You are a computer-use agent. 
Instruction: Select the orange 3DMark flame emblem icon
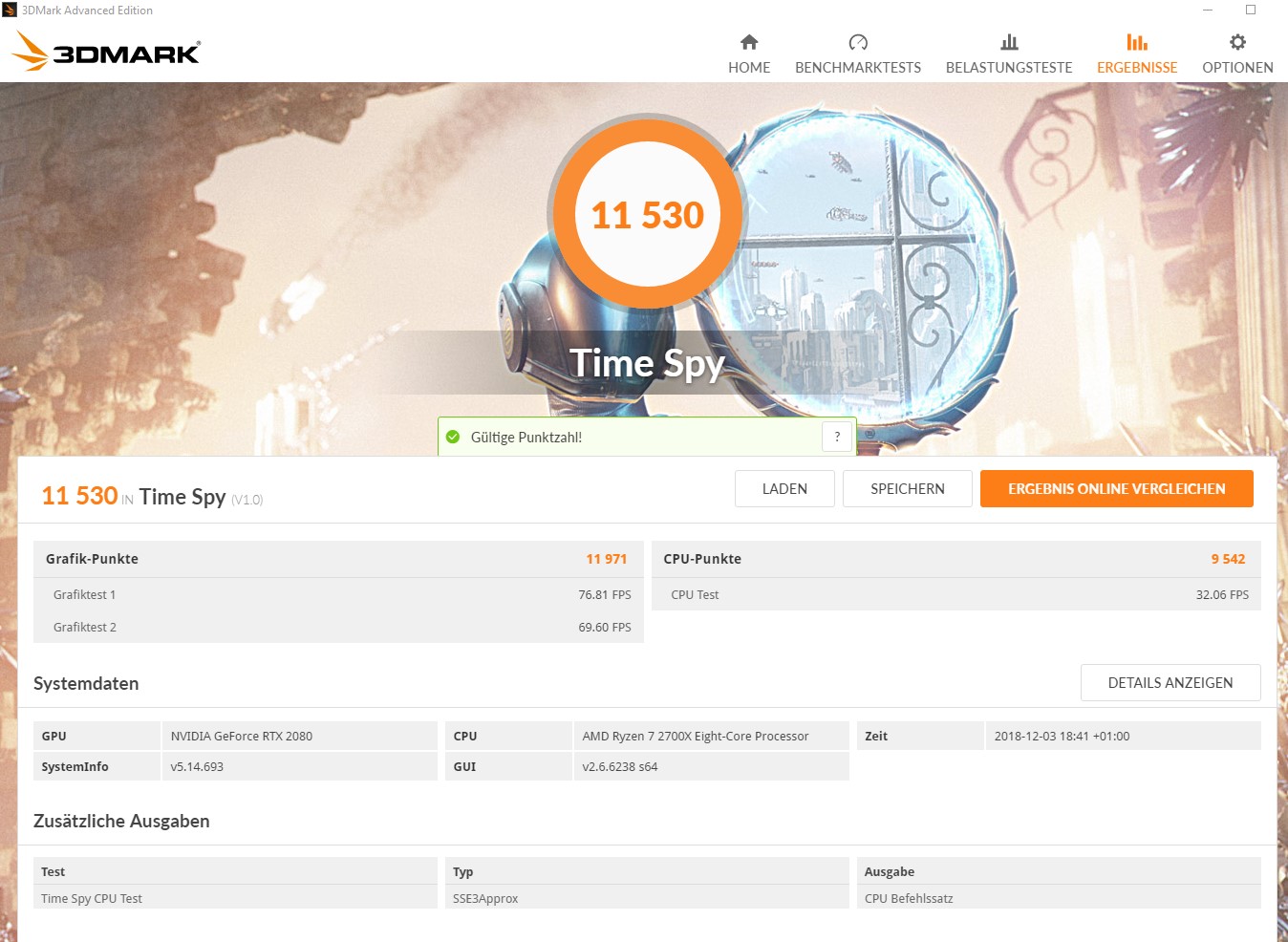(31, 53)
